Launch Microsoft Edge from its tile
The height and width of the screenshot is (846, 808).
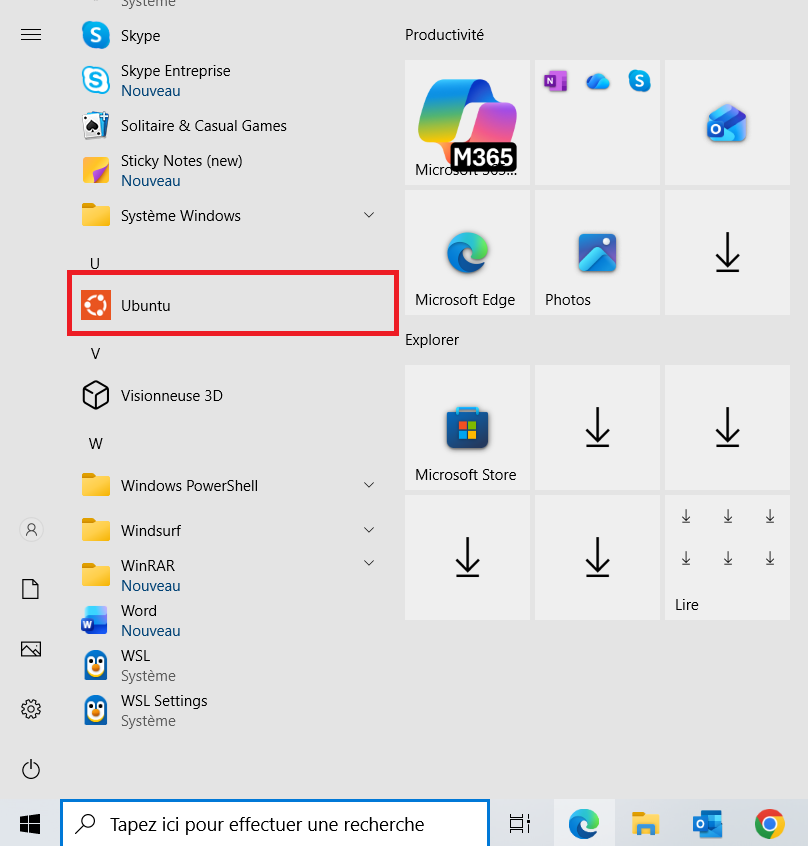point(466,252)
